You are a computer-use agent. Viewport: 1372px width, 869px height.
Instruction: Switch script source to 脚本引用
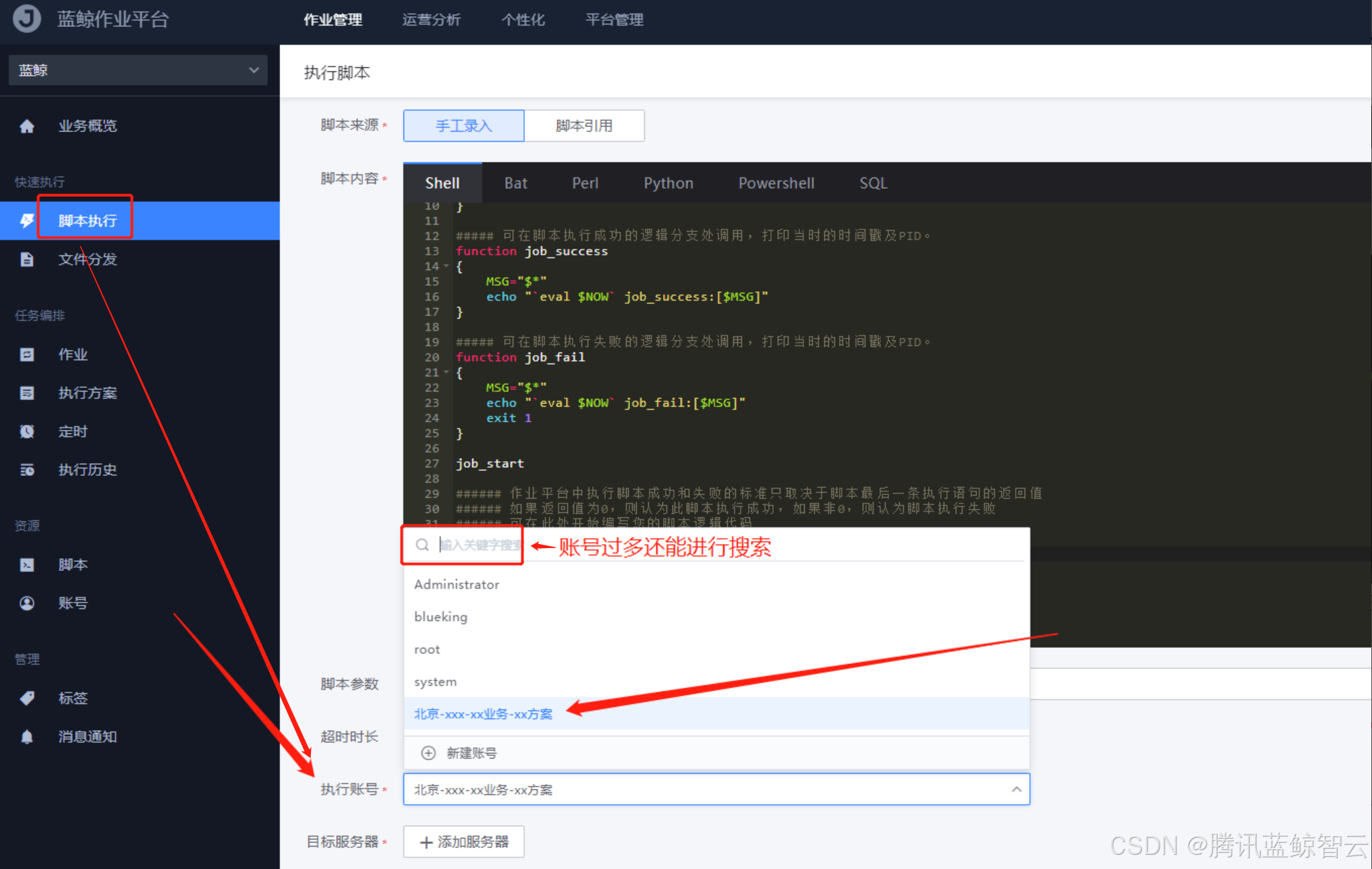point(584,125)
